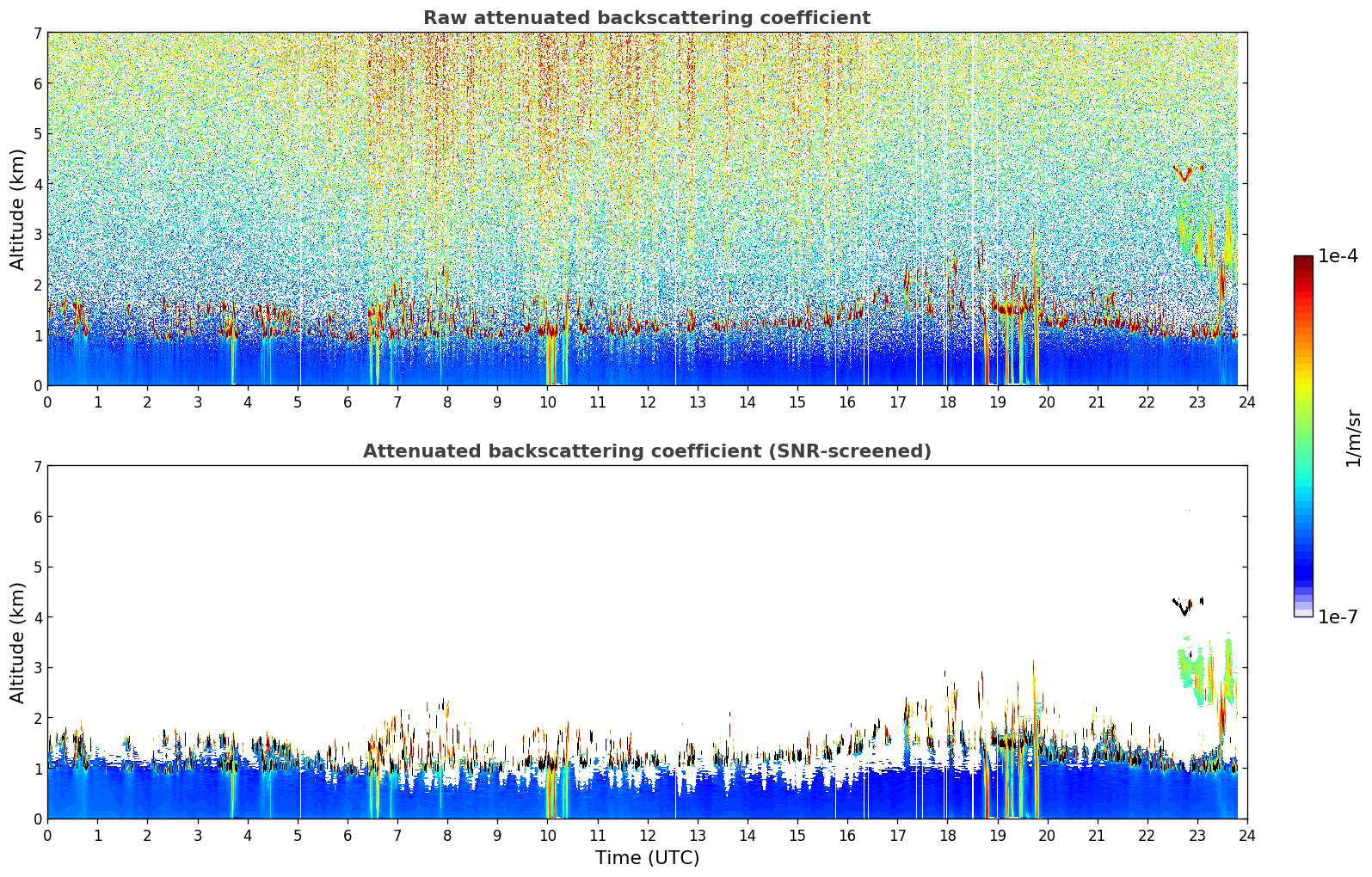Click the '1e-7' colorbar minimum label
This screenshot has width=1372, height=877.
(x=1338, y=617)
